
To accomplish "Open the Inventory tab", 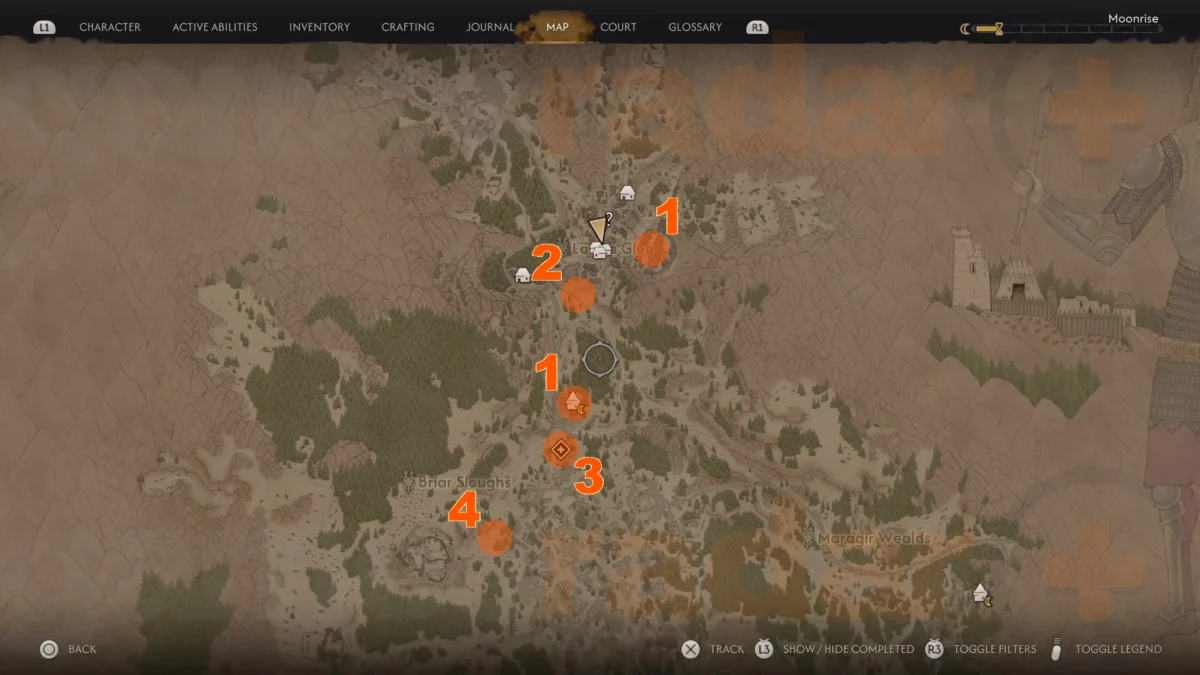I will [319, 27].
